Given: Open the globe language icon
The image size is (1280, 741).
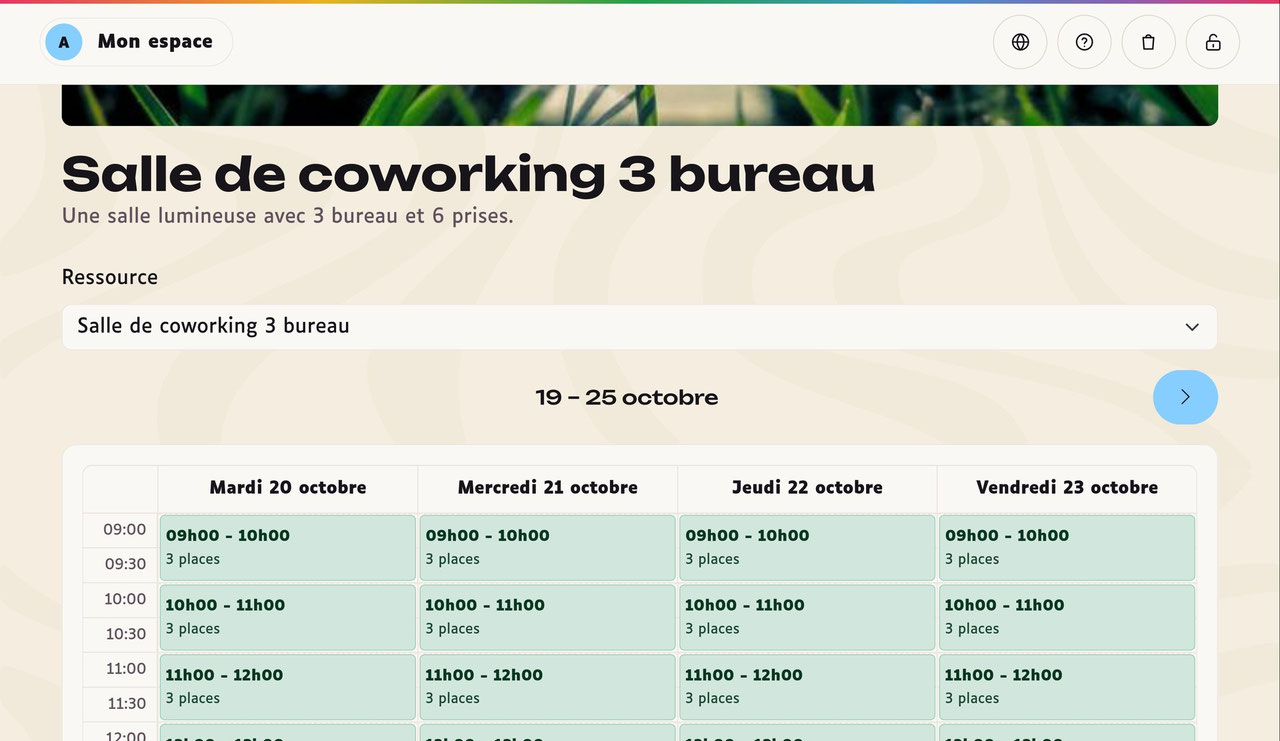Looking at the screenshot, I should pyautogui.click(x=1020, y=42).
